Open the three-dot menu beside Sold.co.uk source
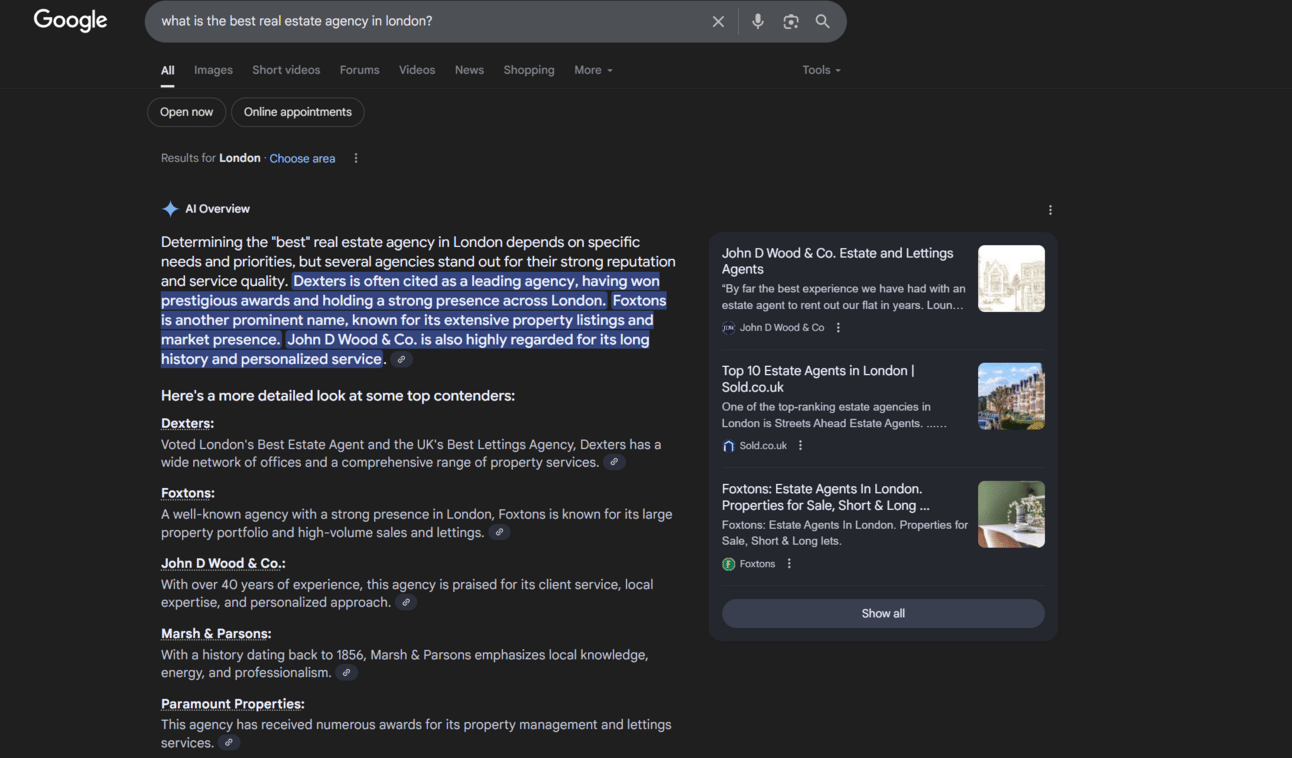The image size is (1292, 758). coord(800,445)
